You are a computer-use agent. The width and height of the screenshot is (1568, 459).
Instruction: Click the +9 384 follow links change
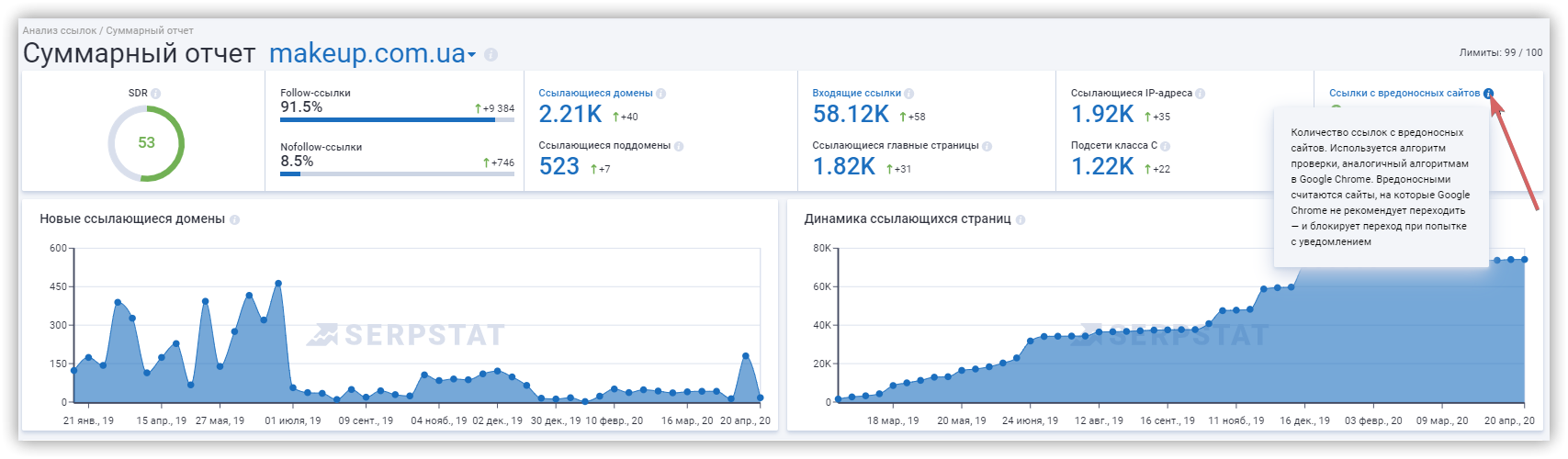pos(494,108)
